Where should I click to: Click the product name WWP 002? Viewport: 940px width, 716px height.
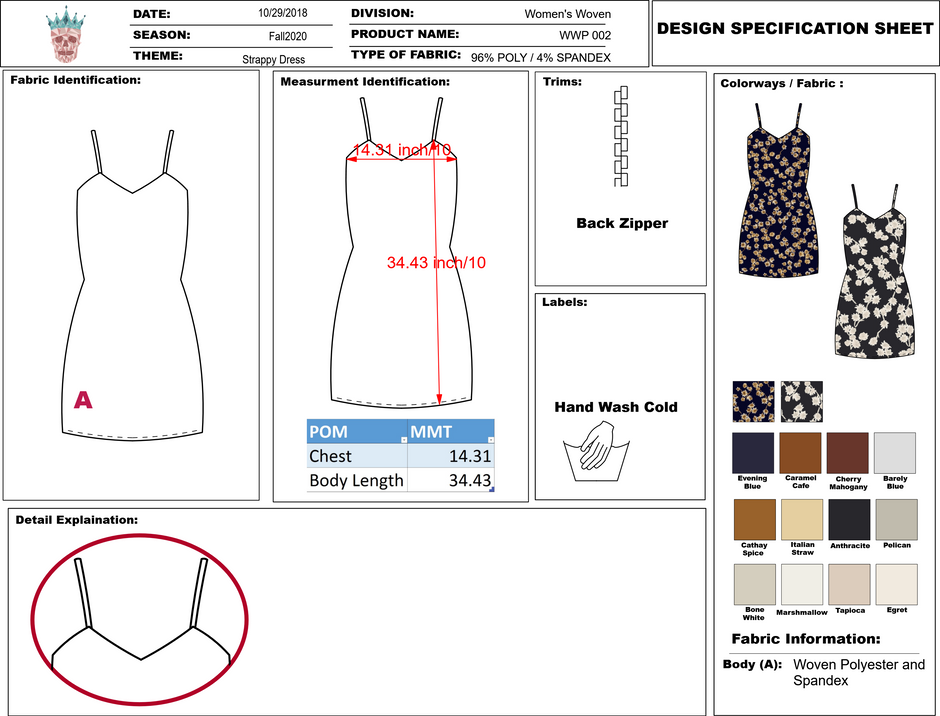tap(585, 35)
